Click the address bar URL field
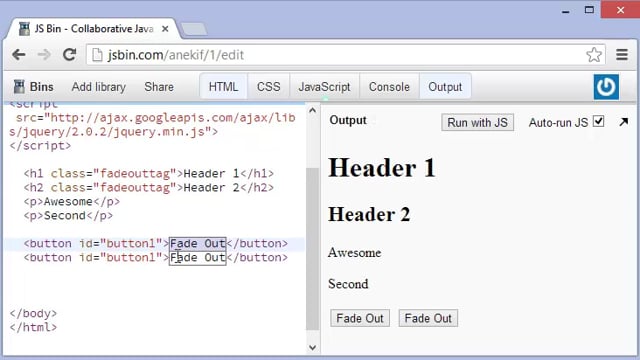 (x=345, y=55)
